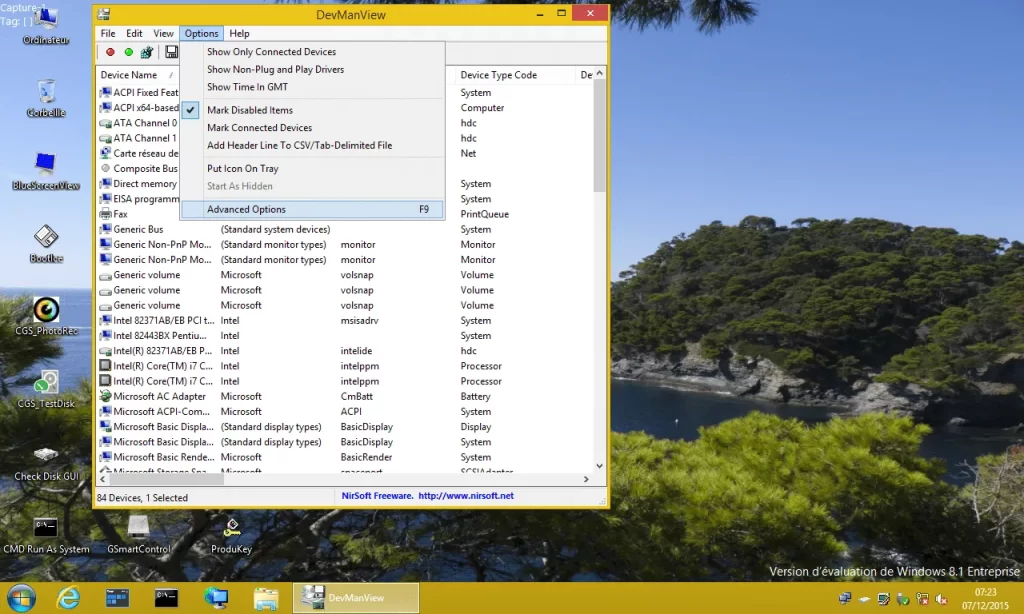Select the Microsoft ACPI-Com... device row
Viewport: 1024px width, 614px height.
click(345, 412)
